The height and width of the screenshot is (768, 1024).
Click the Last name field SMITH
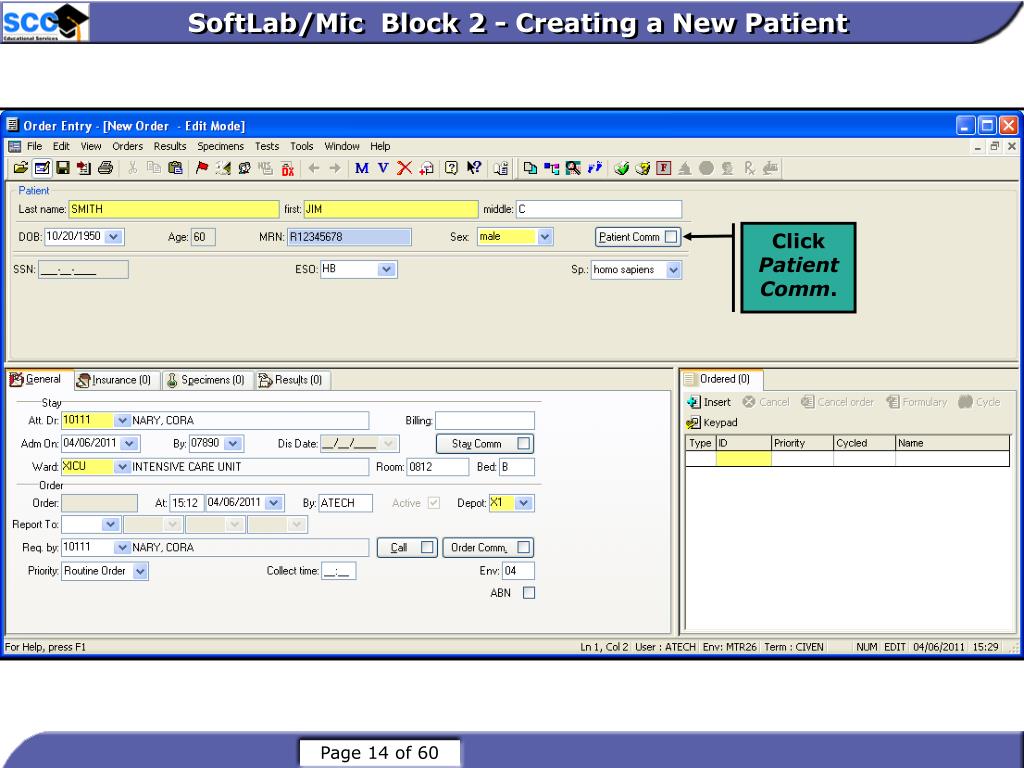tap(174, 209)
